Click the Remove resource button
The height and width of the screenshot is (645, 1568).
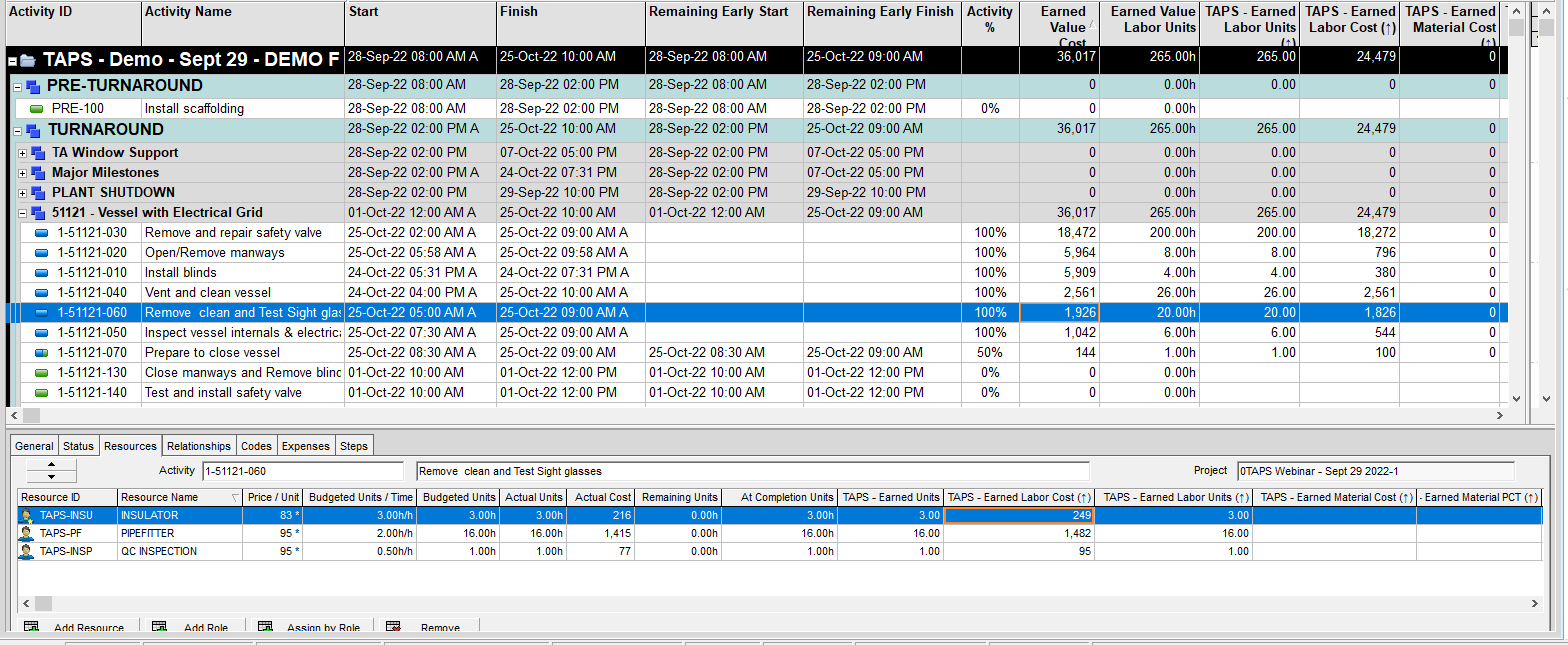(x=428, y=628)
